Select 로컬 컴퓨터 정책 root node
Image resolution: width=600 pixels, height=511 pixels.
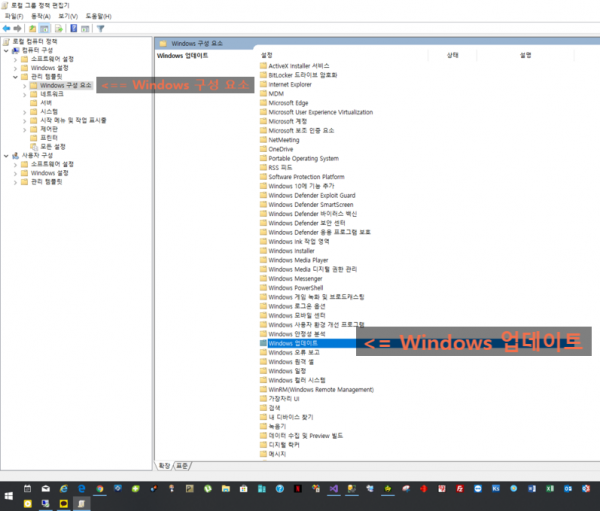point(35,41)
